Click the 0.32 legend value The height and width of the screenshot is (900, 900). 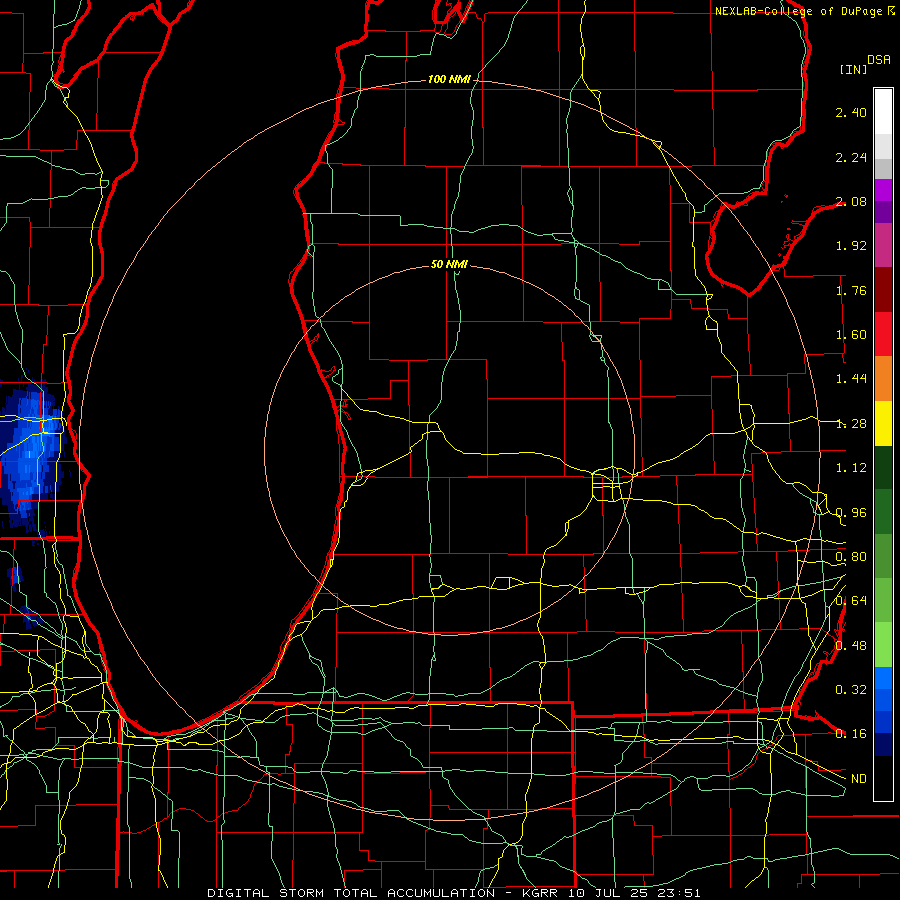(851, 689)
